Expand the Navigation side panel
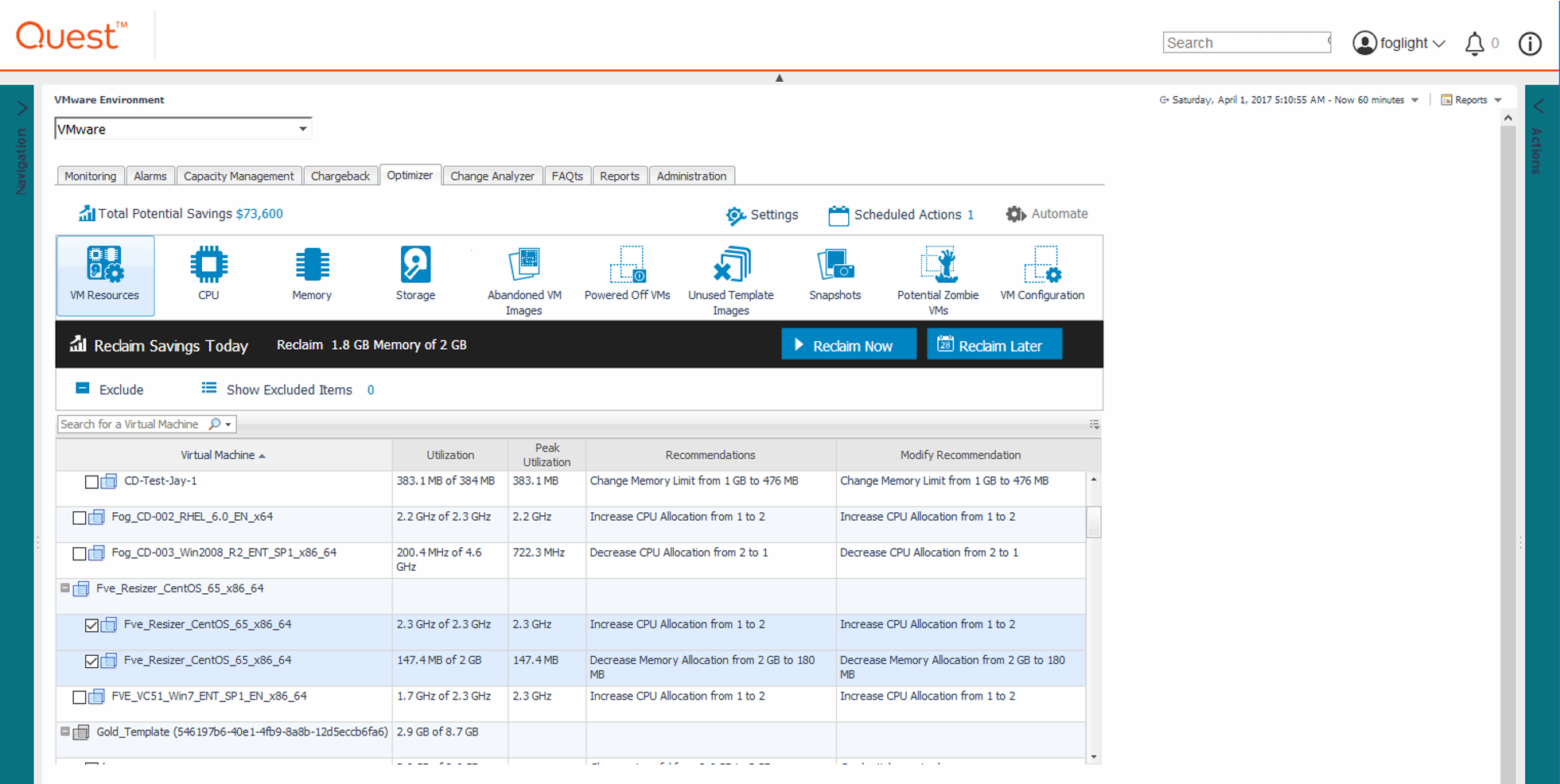 pyautogui.click(x=22, y=107)
